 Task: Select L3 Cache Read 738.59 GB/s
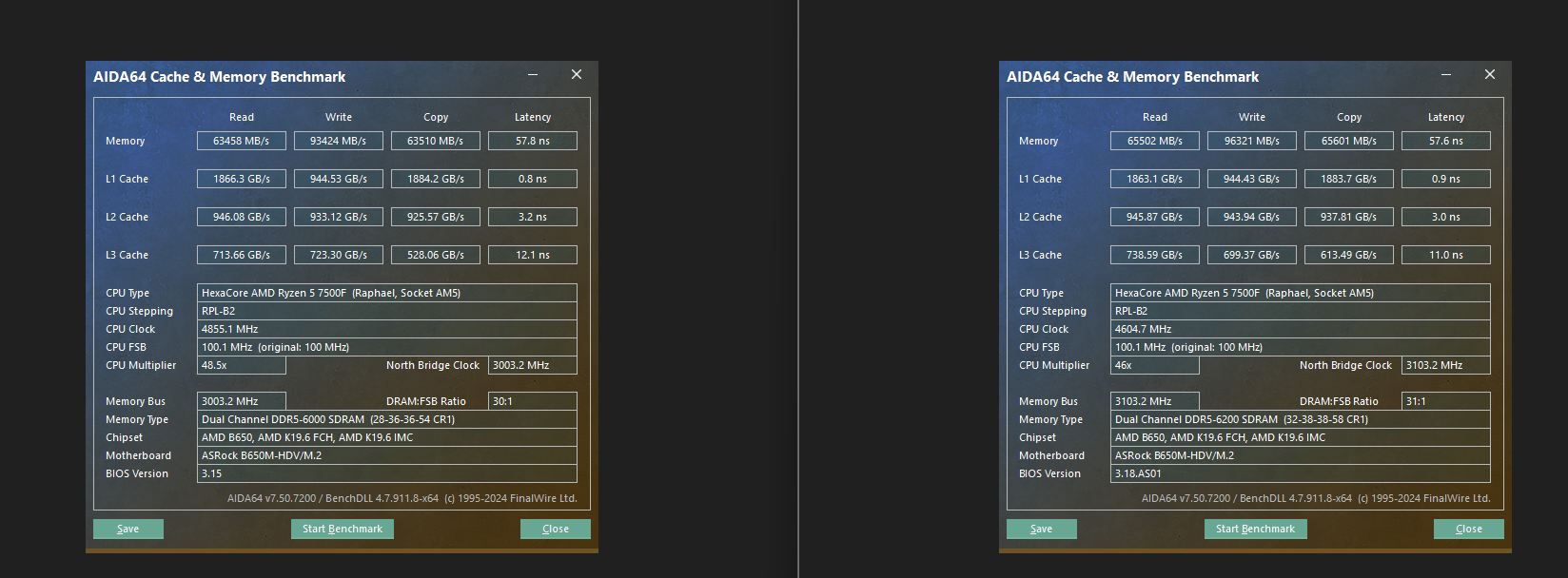click(1155, 255)
